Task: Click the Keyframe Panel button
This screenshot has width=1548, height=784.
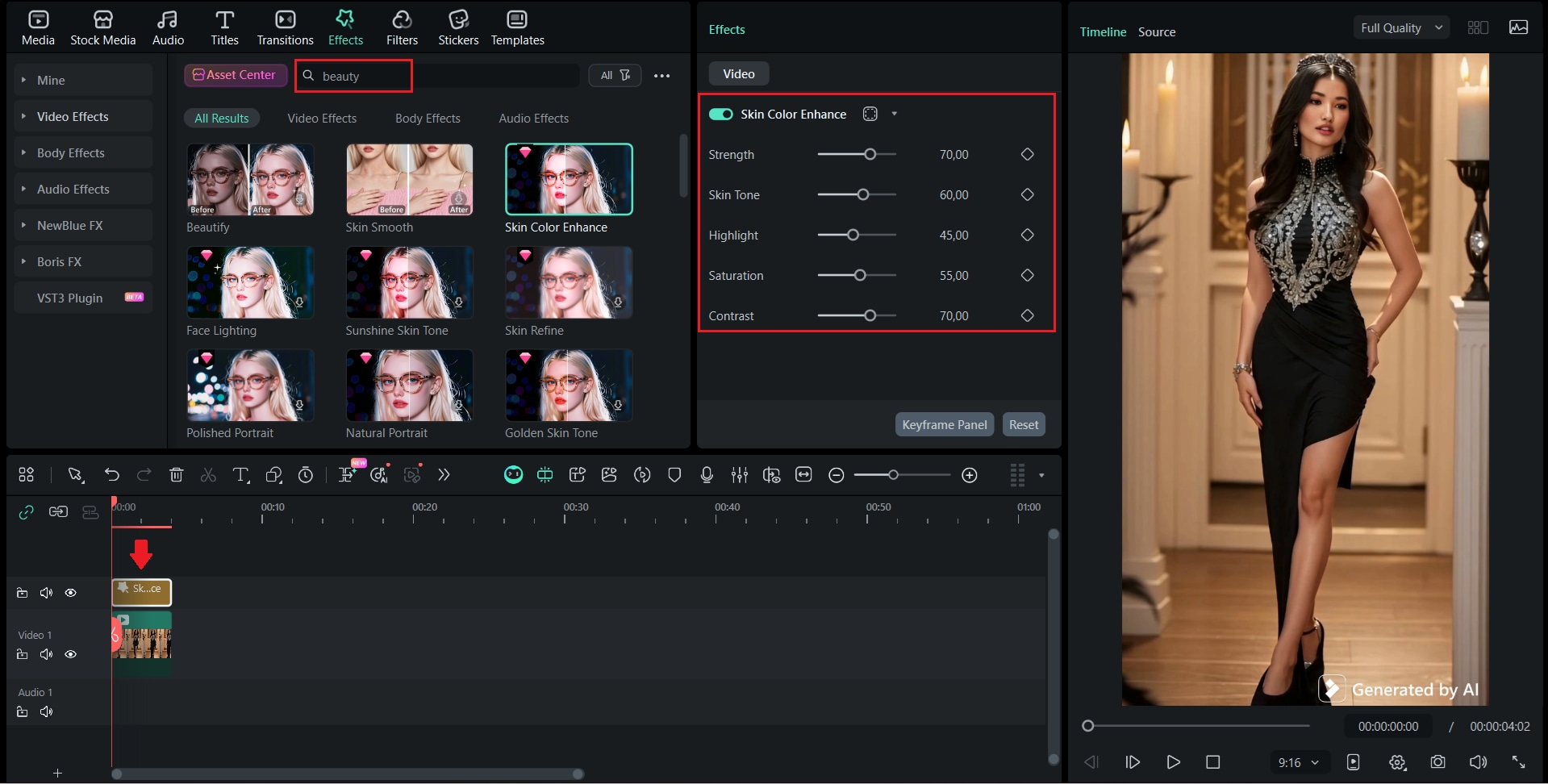Action: pyautogui.click(x=944, y=423)
